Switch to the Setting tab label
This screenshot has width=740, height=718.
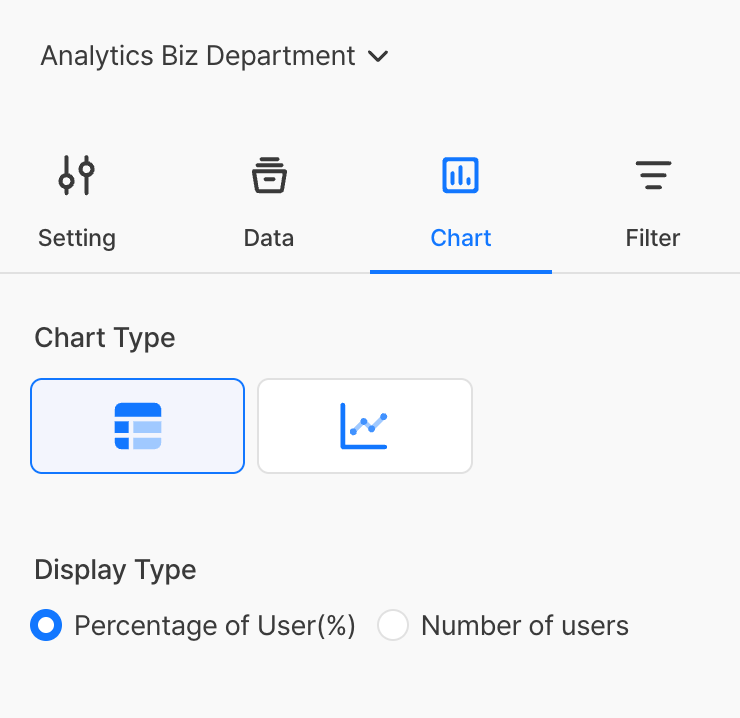click(77, 238)
